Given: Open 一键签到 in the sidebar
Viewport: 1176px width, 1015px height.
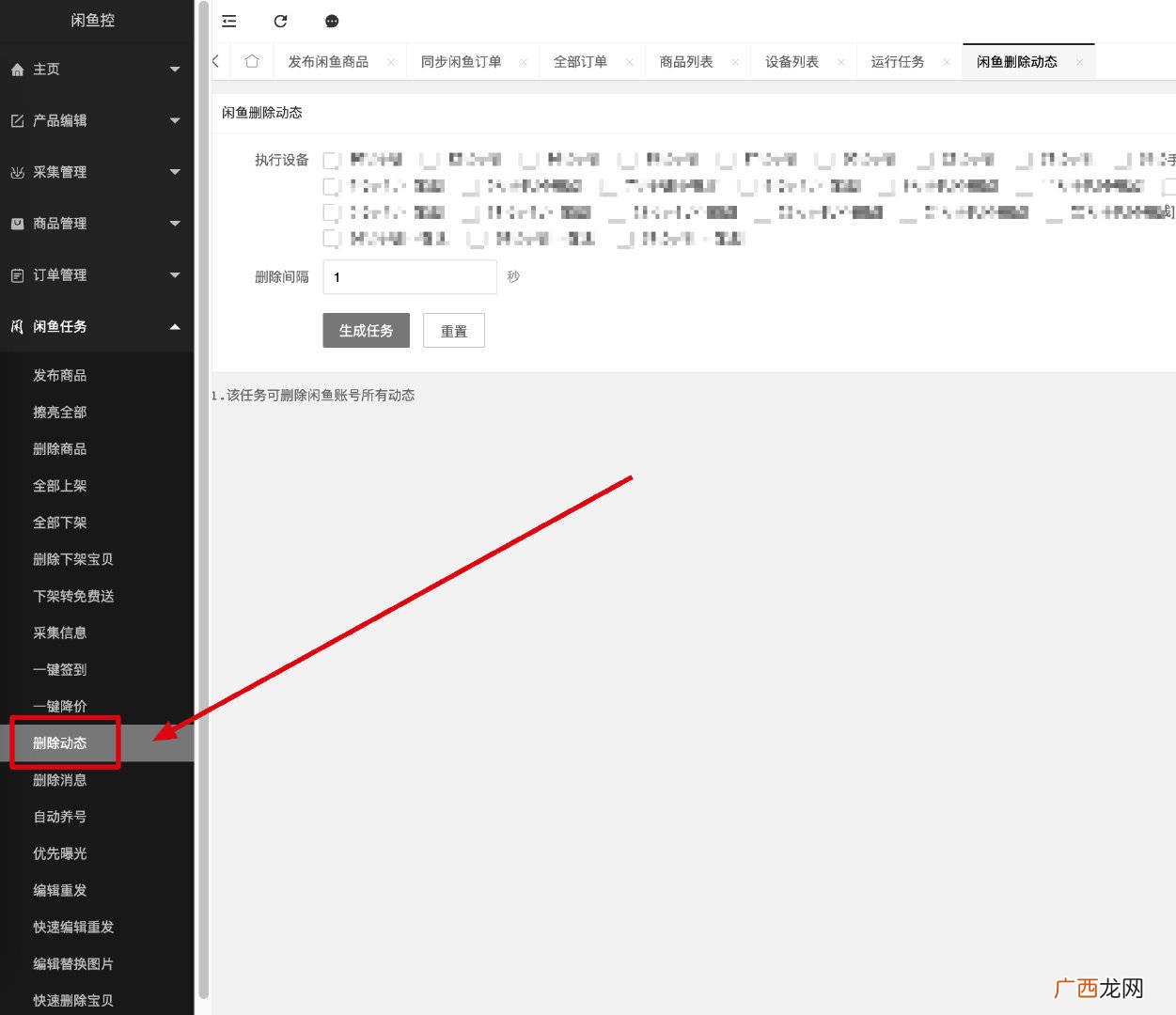Looking at the screenshot, I should 60,669.
